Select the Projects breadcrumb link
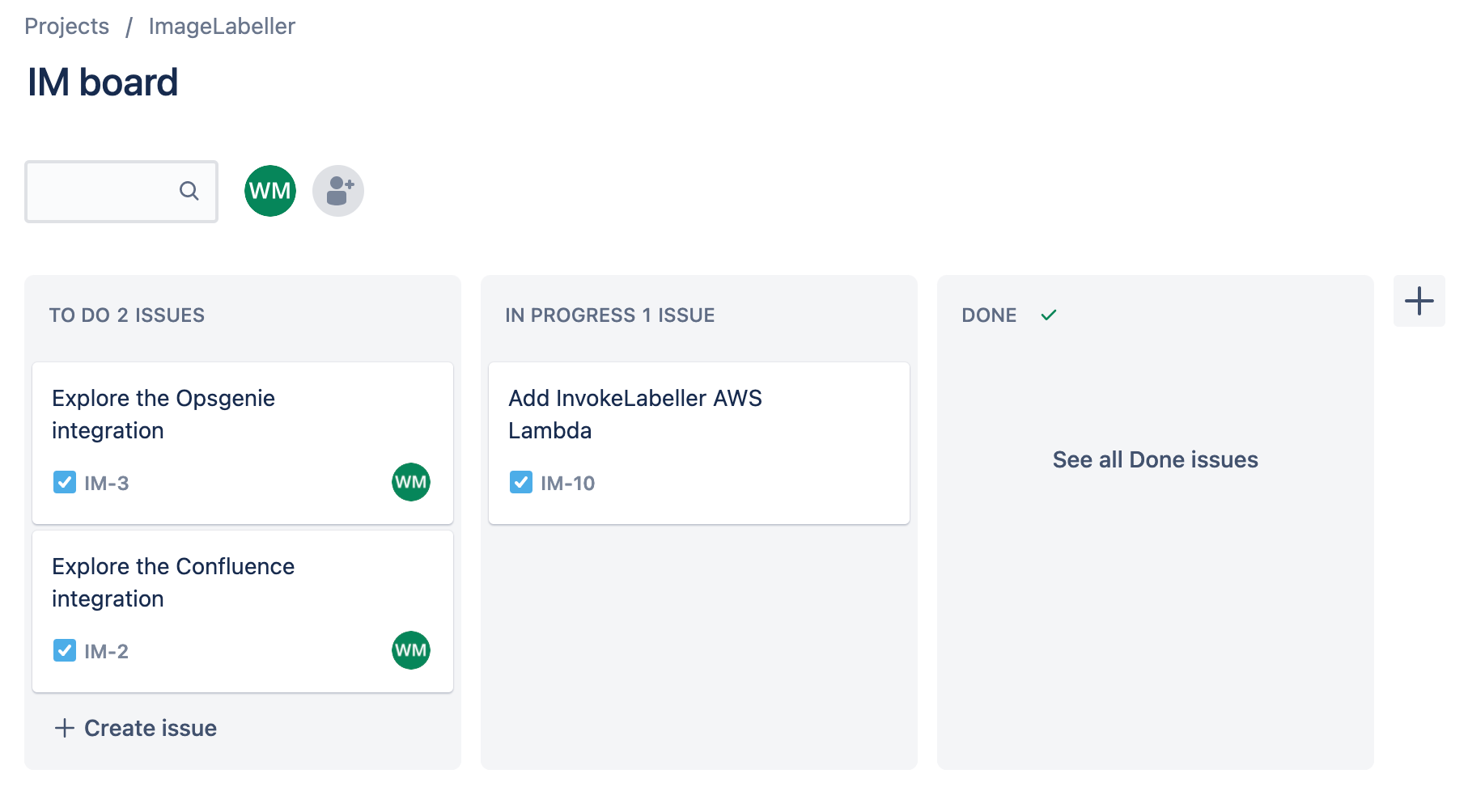1468x812 pixels. tap(67, 25)
